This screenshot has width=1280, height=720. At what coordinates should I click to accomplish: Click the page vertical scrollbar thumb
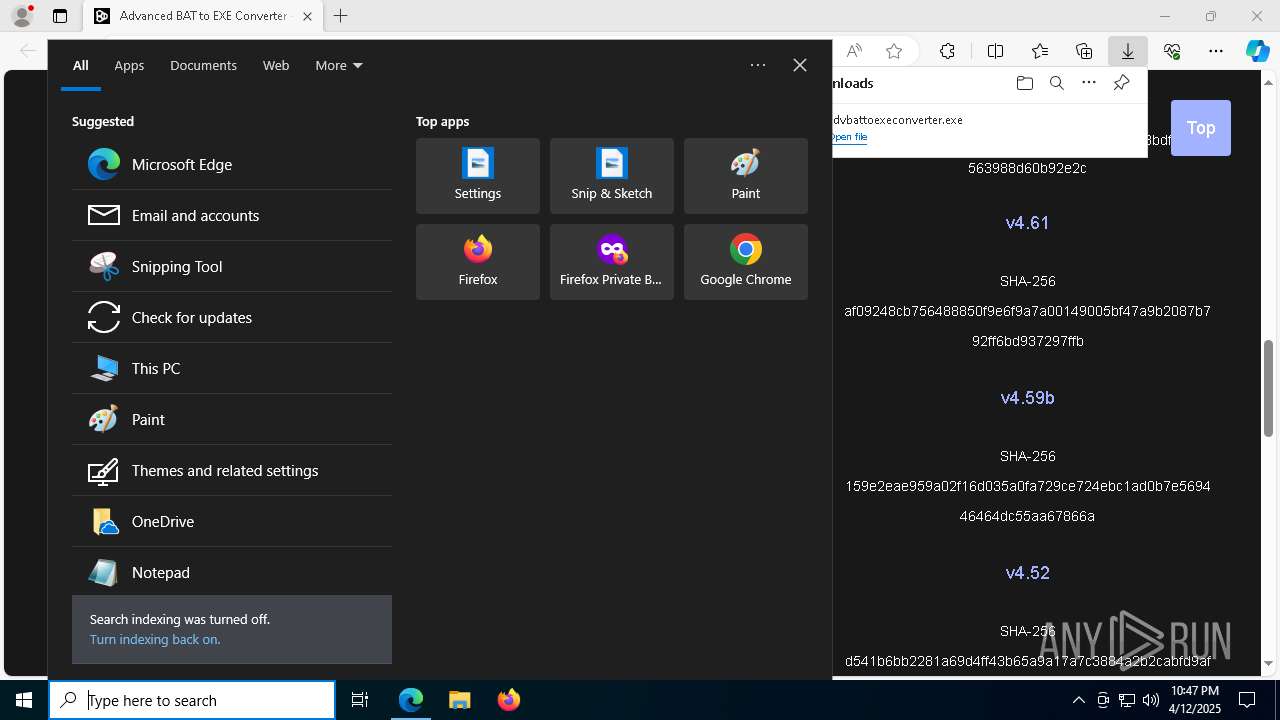(x=1268, y=388)
